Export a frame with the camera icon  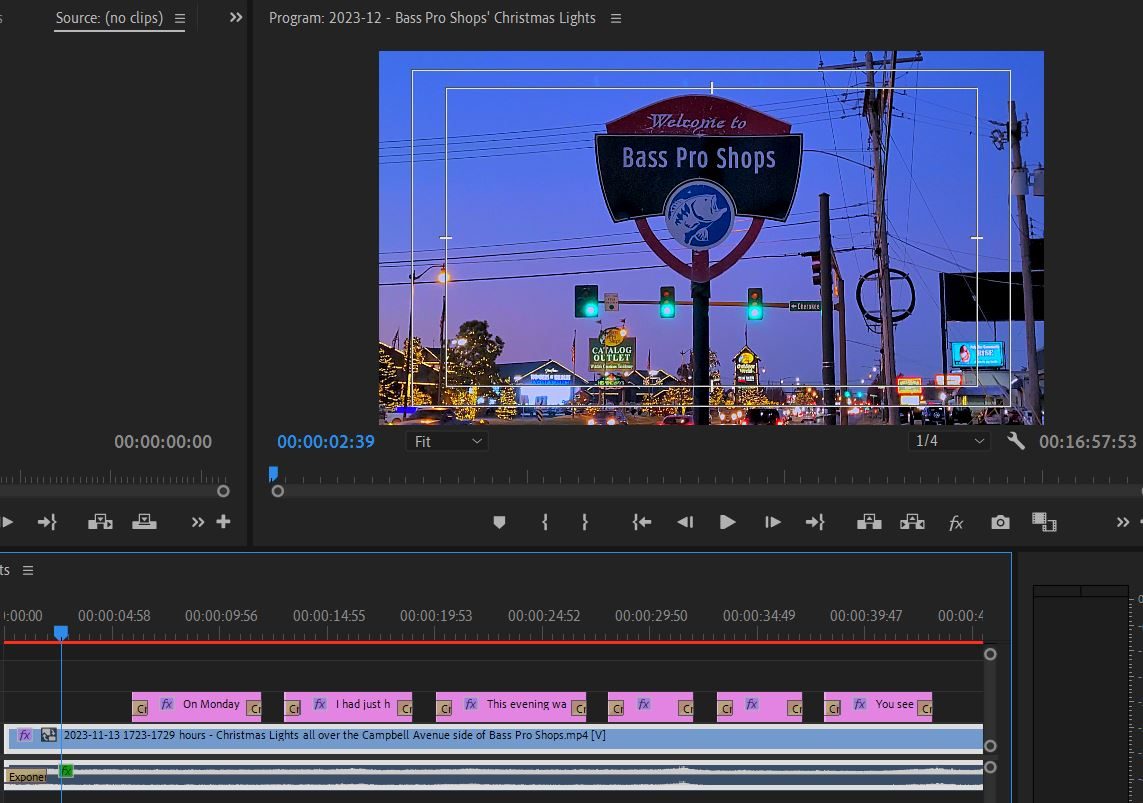click(x=1000, y=522)
